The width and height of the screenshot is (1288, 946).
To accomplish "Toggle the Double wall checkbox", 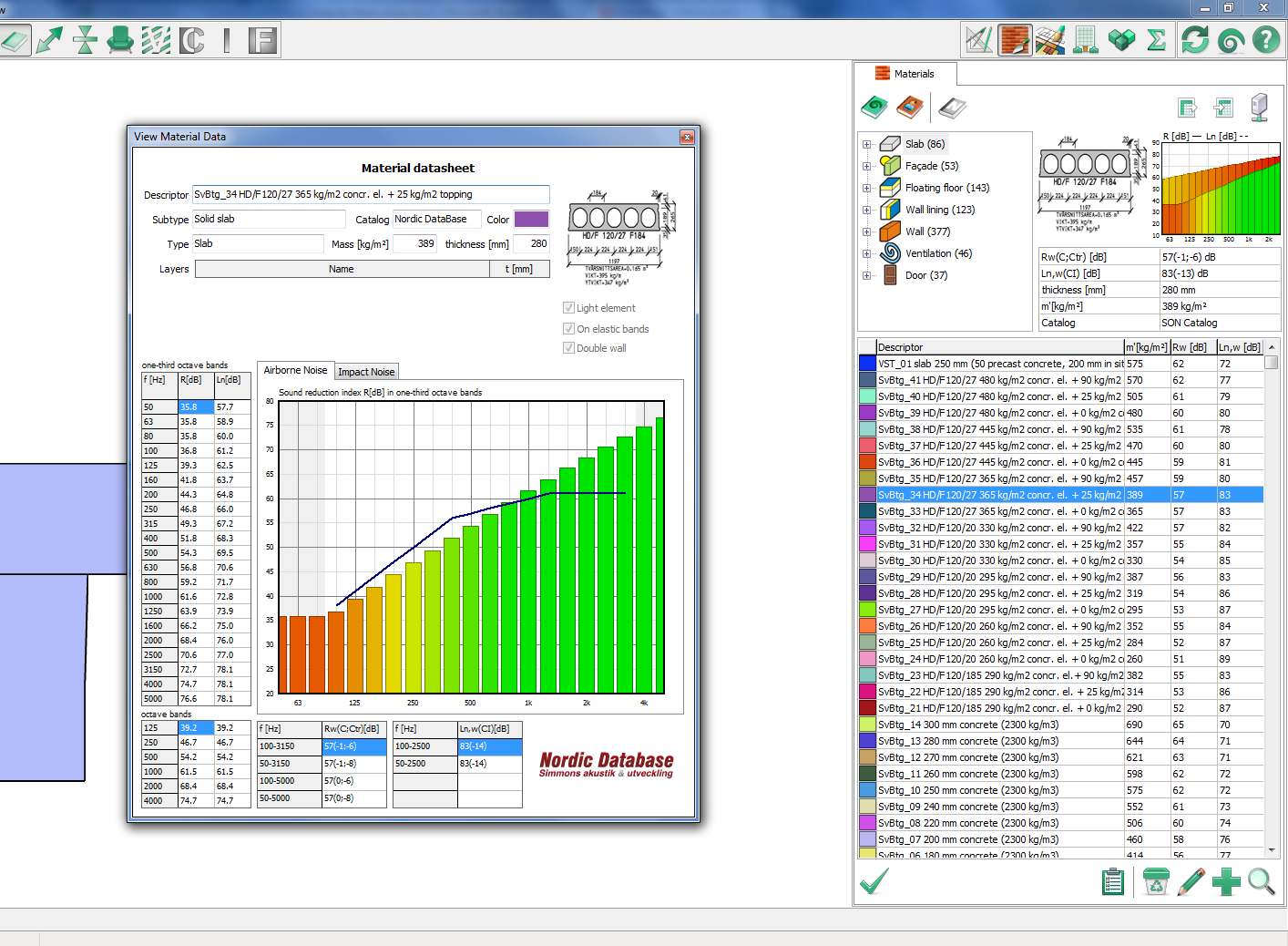I will point(569,348).
